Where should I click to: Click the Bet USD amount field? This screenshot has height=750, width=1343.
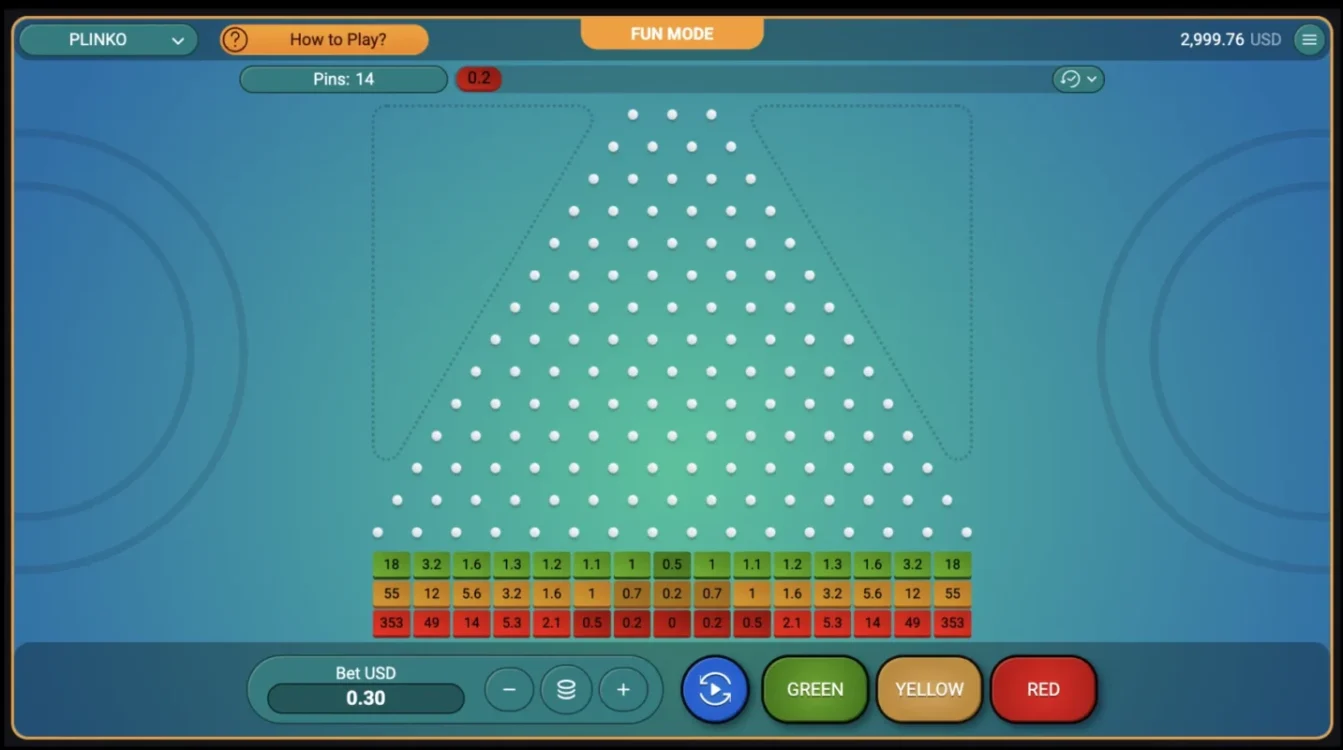point(366,698)
